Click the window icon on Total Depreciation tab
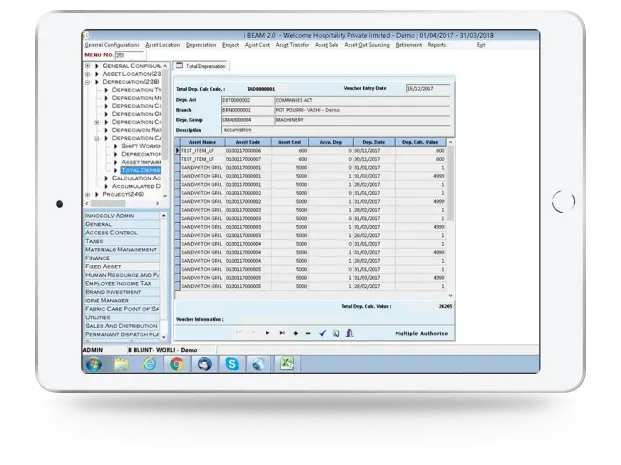This screenshot has width=621, height=465. pyautogui.click(x=179, y=65)
